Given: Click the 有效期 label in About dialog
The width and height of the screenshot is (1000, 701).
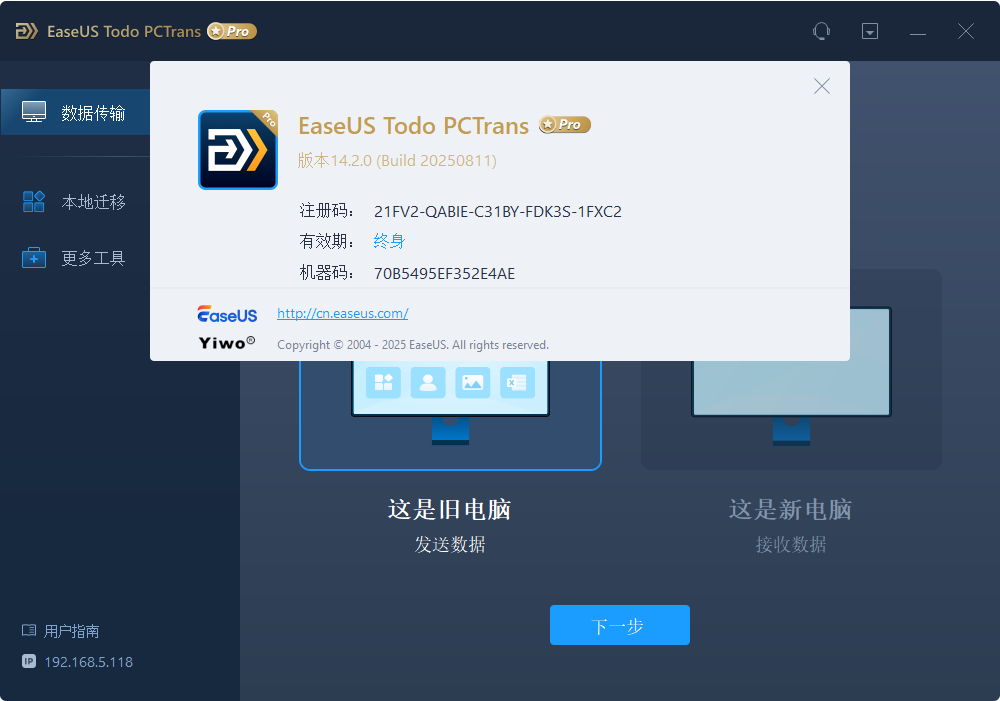Looking at the screenshot, I should pyautogui.click(x=327, y=241).
